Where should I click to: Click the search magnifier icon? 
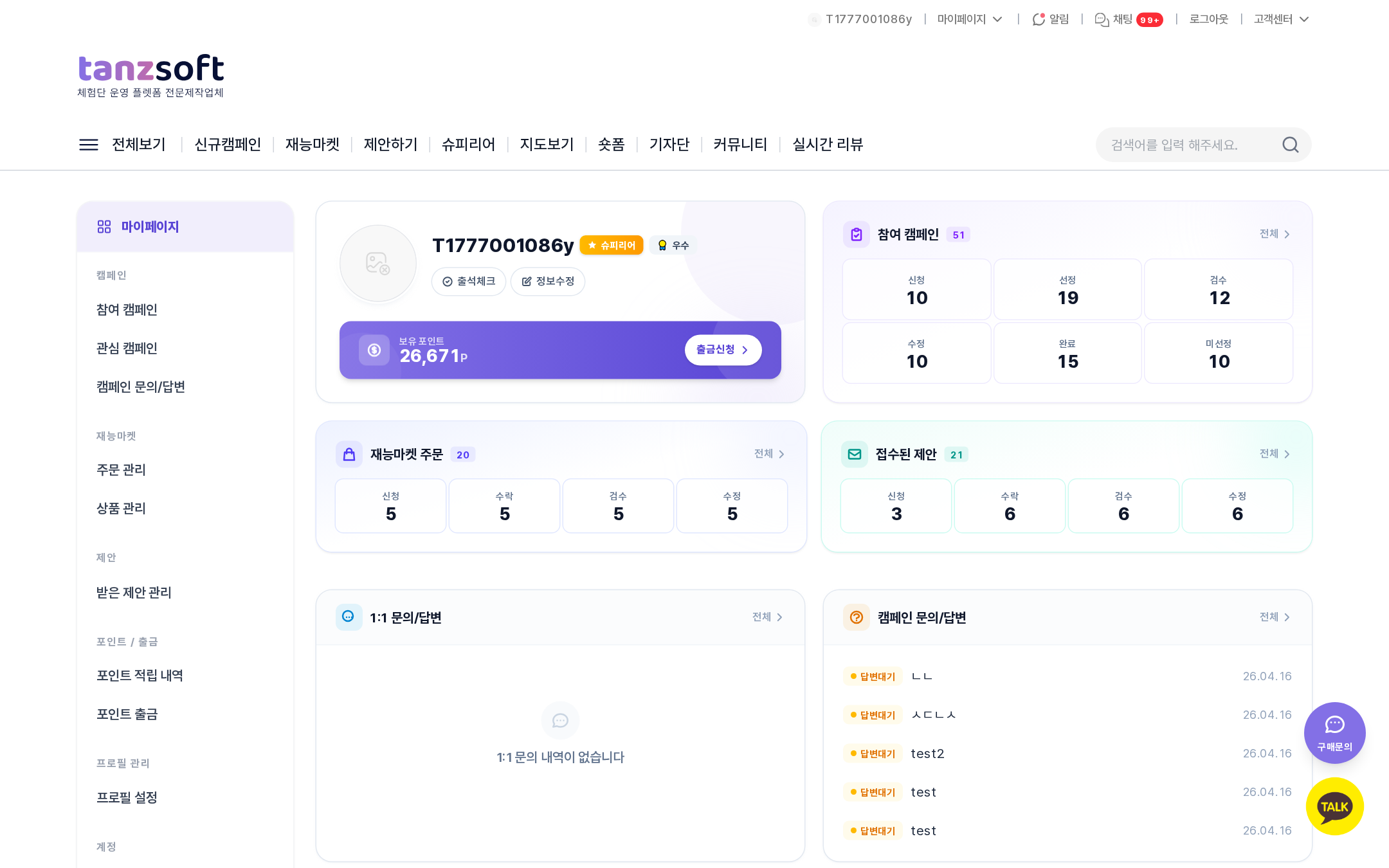pos(1290,145)
